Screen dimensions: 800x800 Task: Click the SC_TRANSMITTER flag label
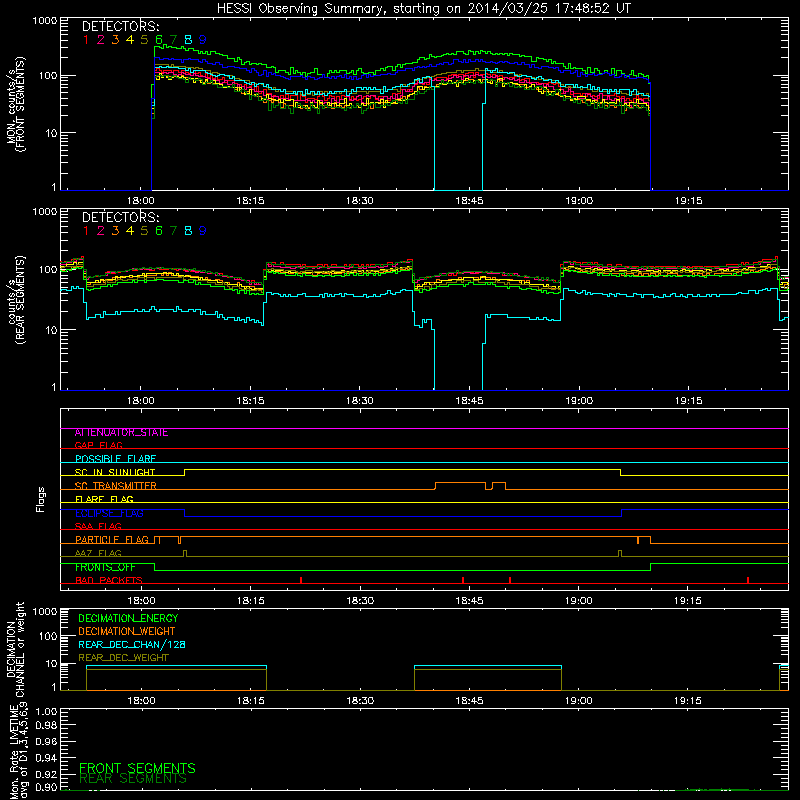(x=115, y=486)
